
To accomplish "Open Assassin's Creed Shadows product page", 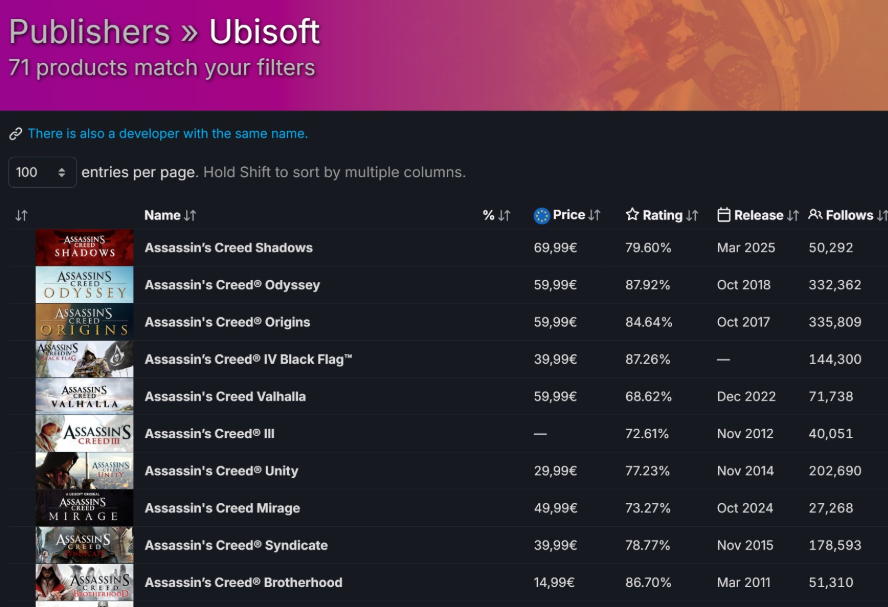I will [229, 247].
